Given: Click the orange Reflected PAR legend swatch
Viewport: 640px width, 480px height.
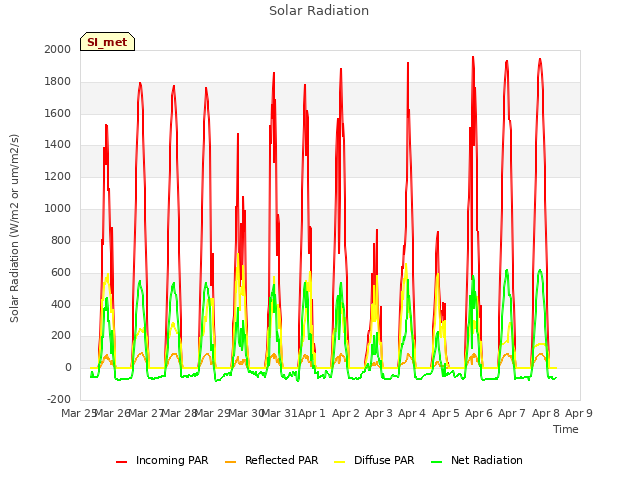Looking at the screenshot, I should coord(231,462).
